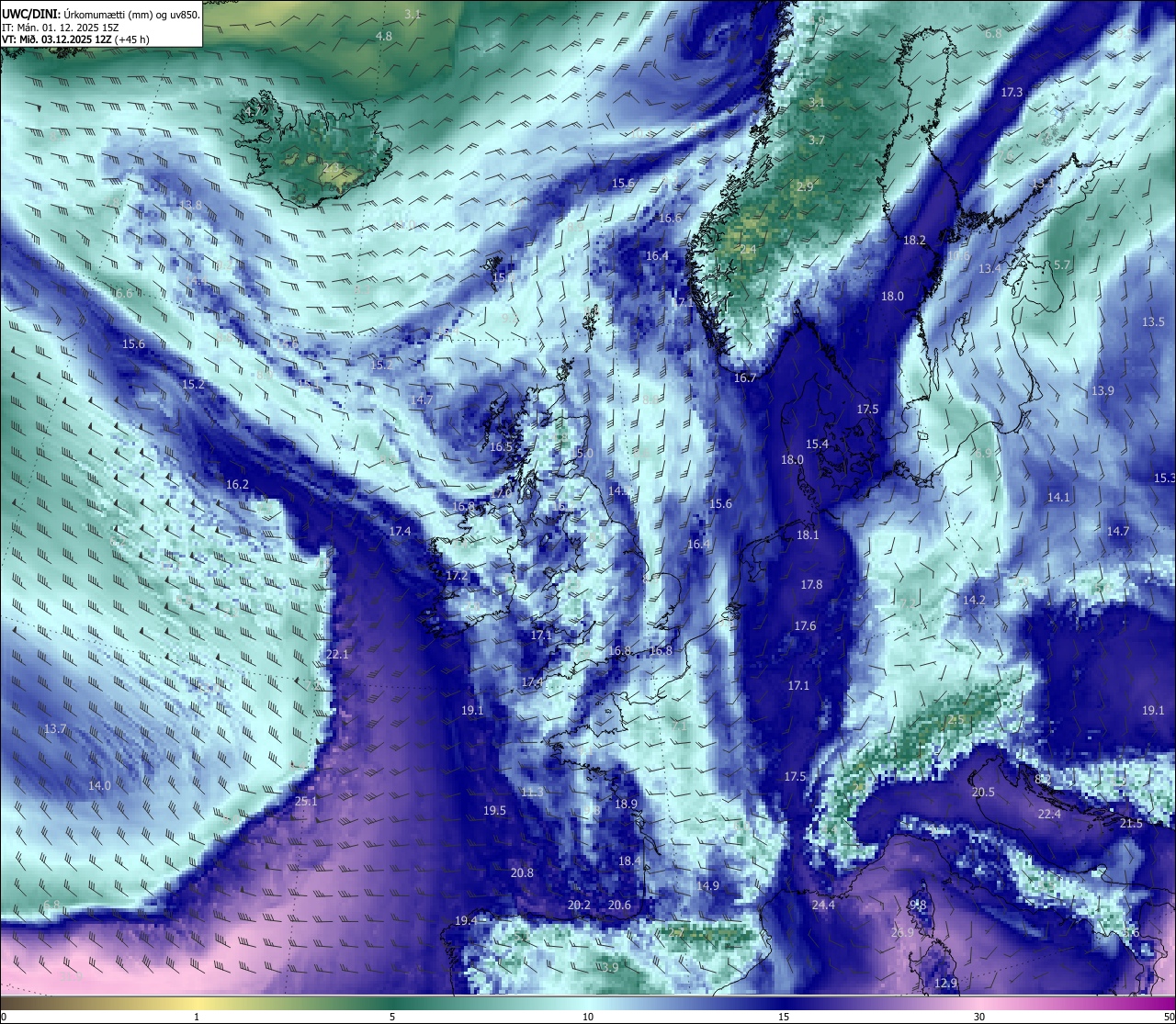Click the 1 tick on the colour scale

tap(197, 1017)
